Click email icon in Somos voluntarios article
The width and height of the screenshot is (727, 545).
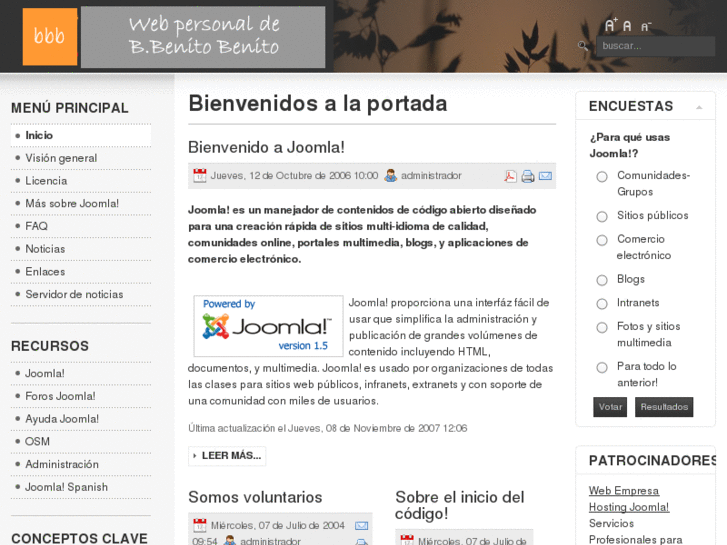(361, 526)
